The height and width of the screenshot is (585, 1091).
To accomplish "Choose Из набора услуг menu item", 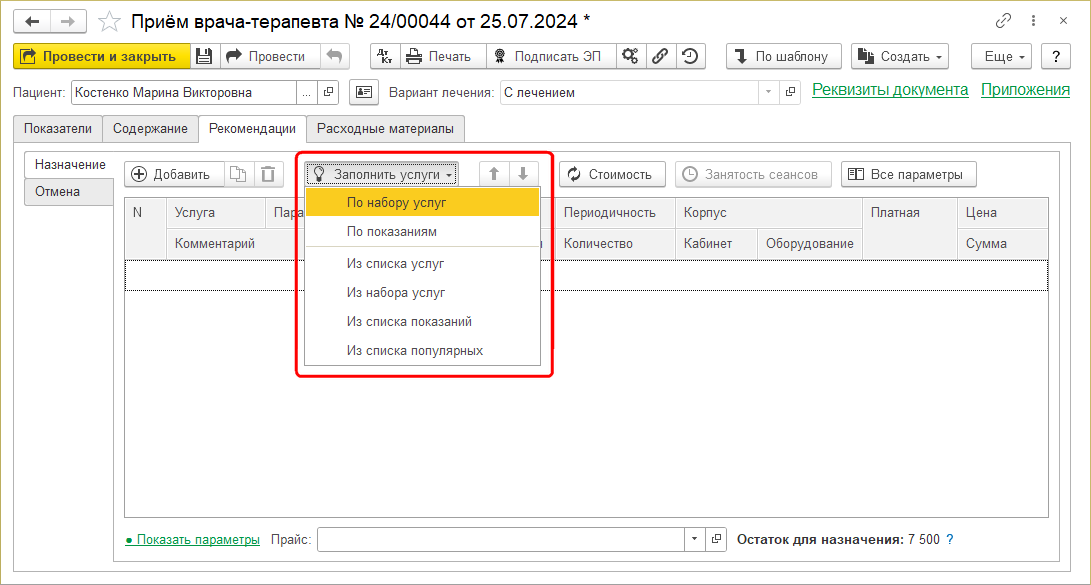I will tap(422, 293).
